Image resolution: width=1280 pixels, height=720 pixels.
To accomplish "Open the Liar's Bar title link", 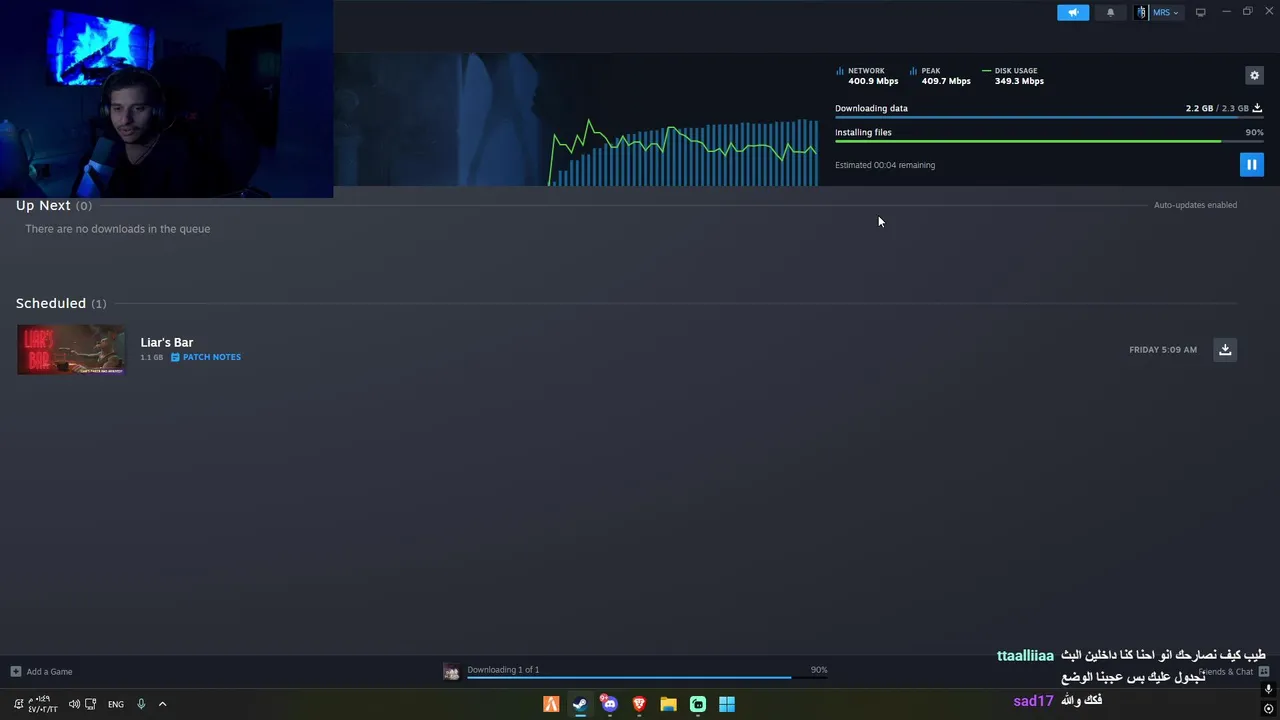I will pyautogui.click(x=166, y=342).
